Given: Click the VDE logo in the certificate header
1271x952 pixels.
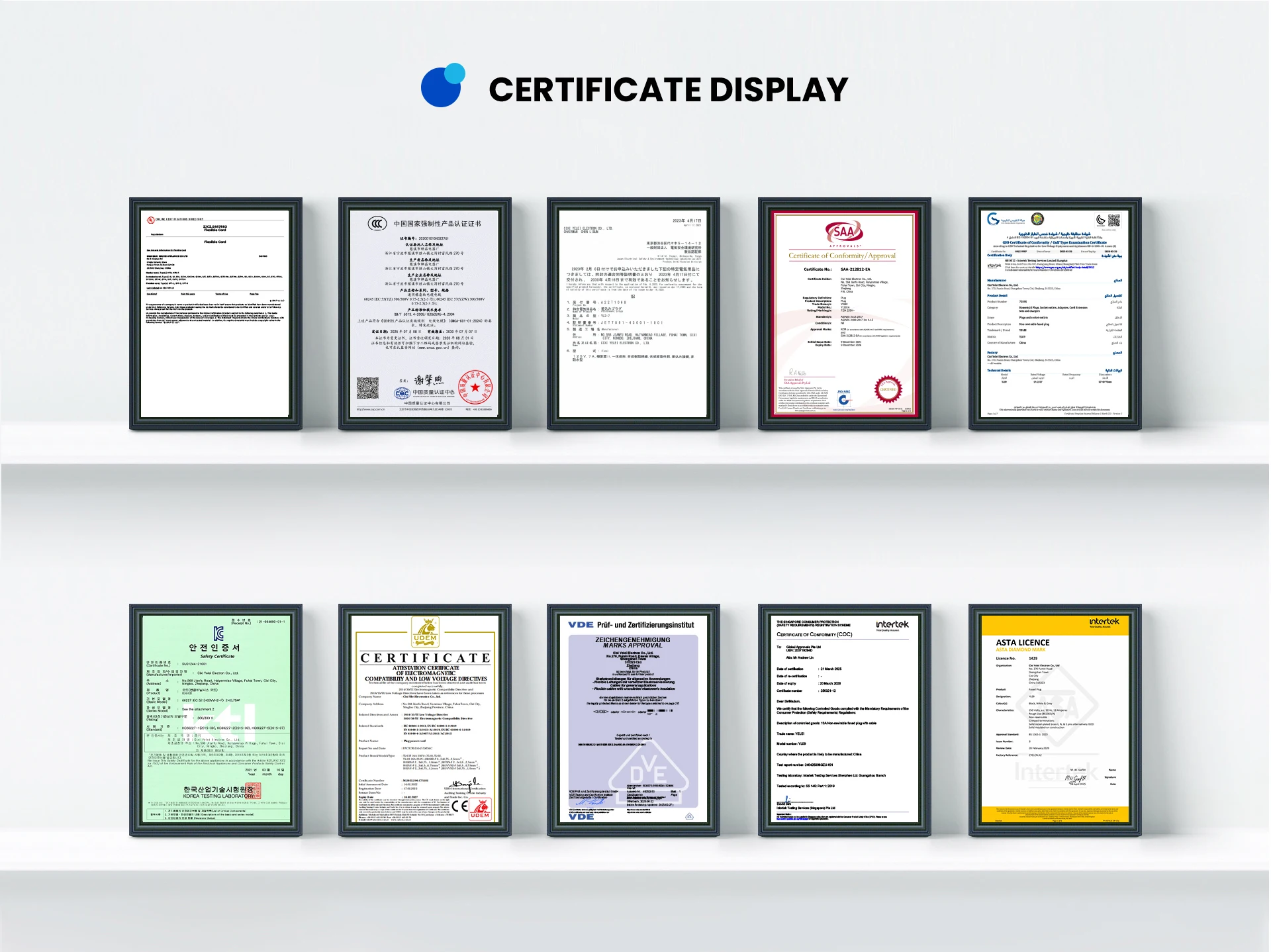Looking at the screenshot, I should pos(581,625).
